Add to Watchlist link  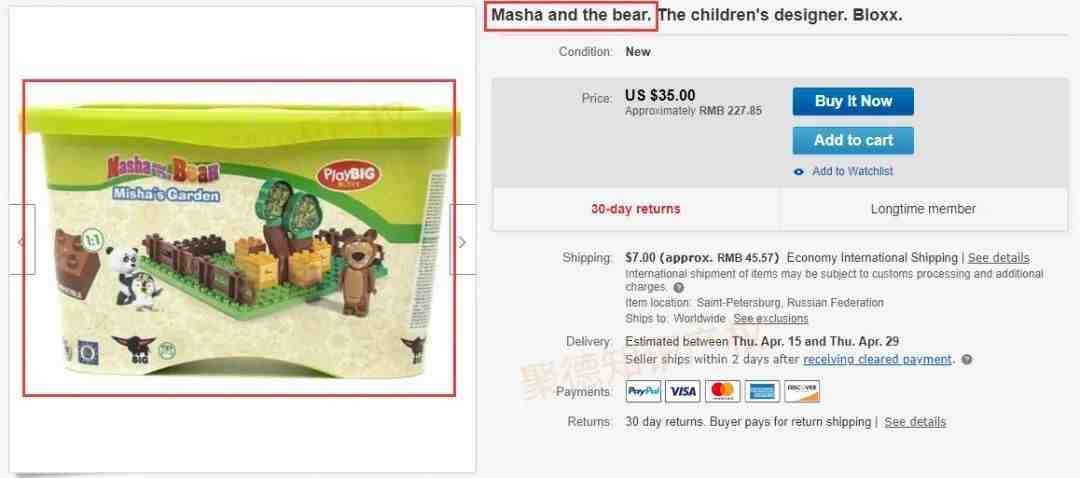pyautogui.click(x=853, y=172)
